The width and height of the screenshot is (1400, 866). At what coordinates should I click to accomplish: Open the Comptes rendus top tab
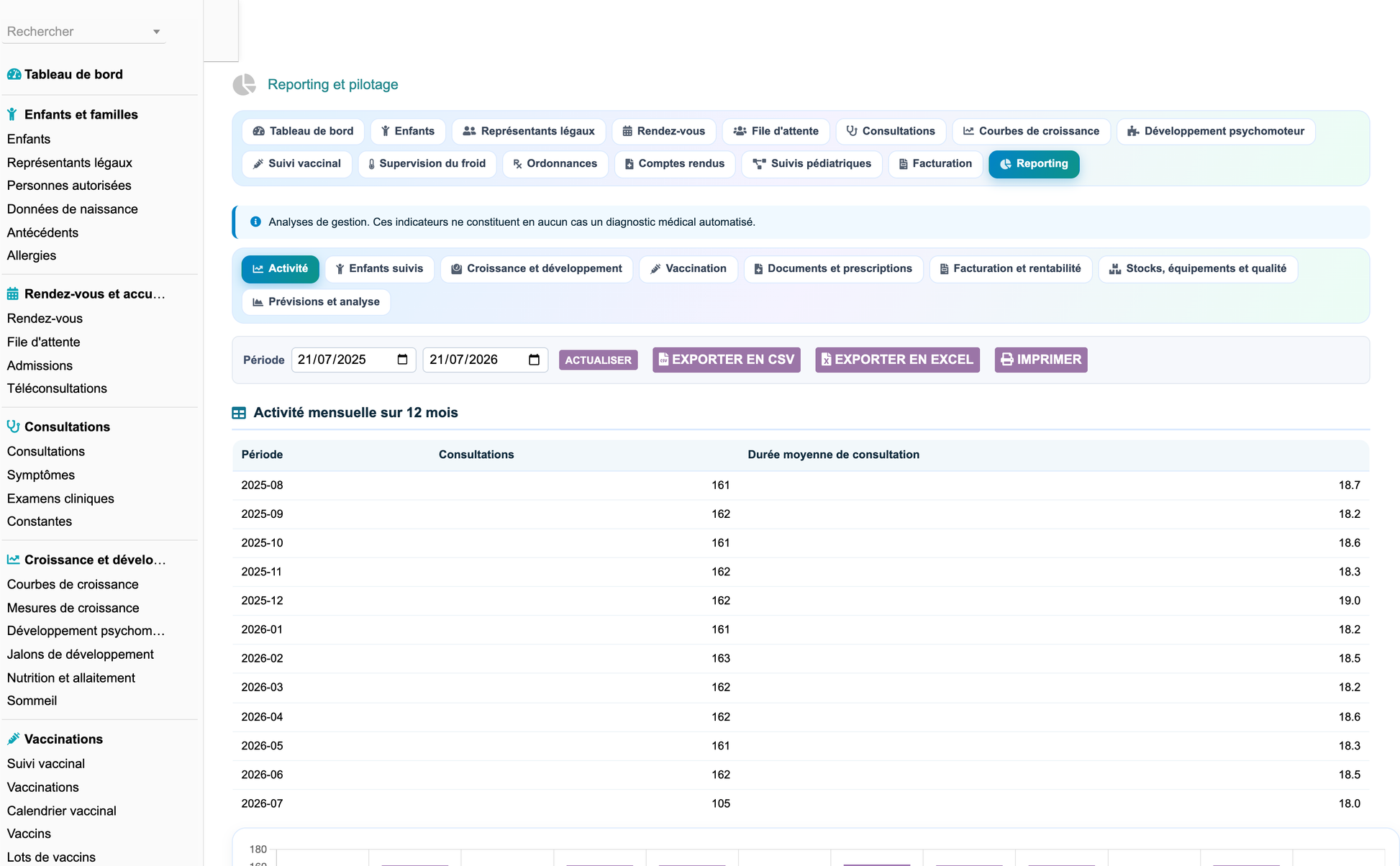pos(674,164)
